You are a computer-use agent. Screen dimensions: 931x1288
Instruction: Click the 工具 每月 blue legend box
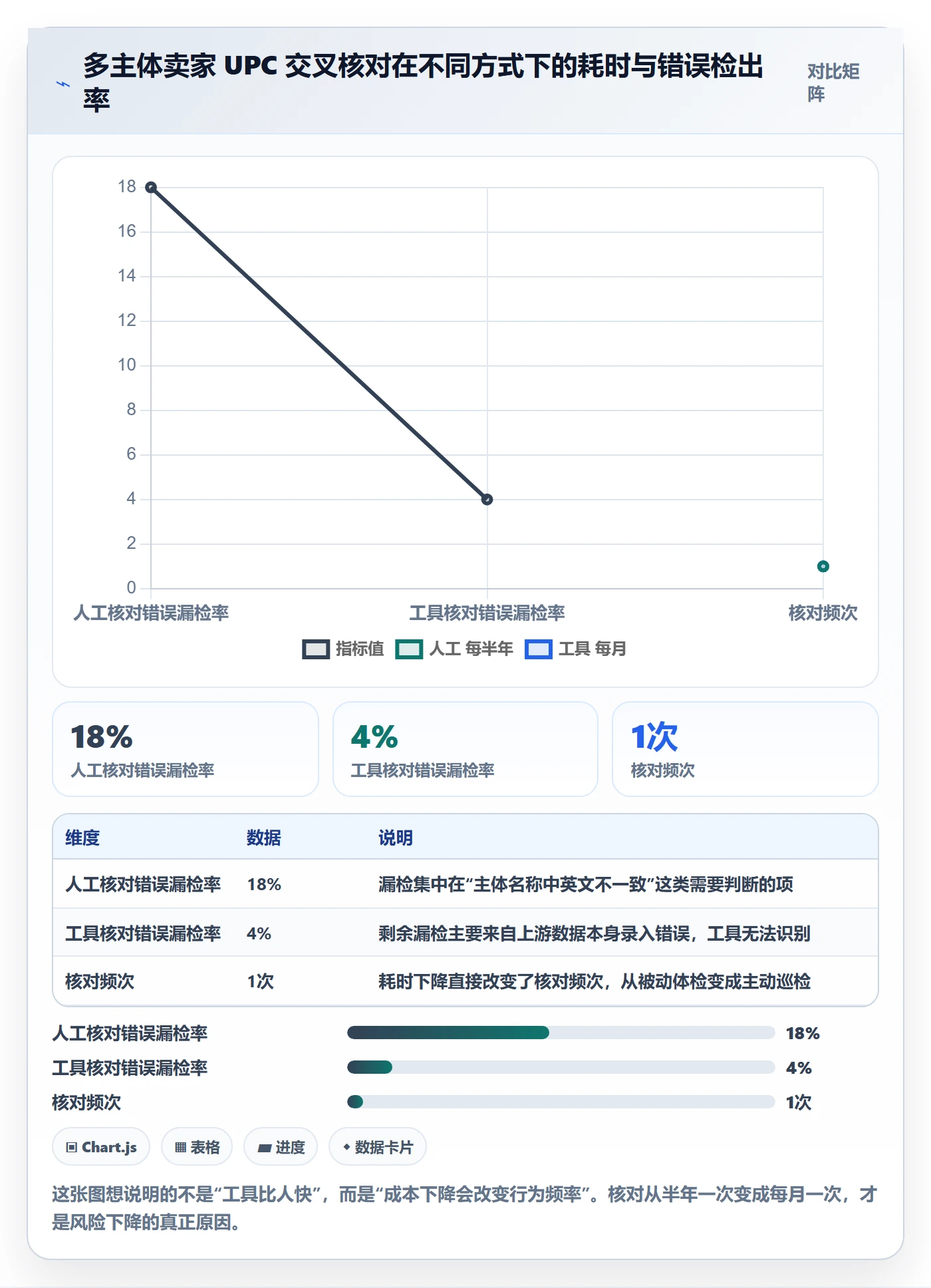[539, 649]
